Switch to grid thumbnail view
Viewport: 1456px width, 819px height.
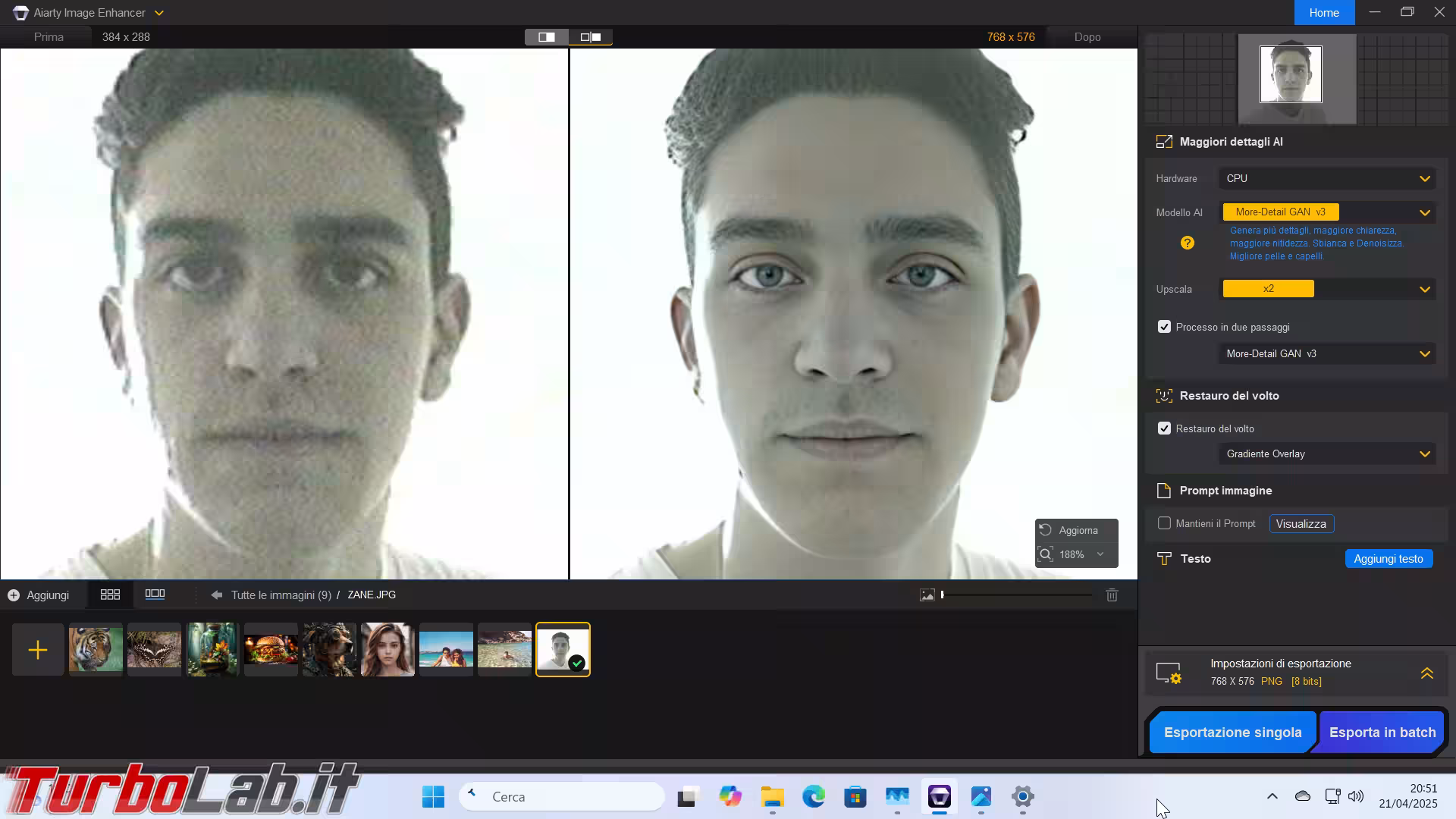coord(110,595)
